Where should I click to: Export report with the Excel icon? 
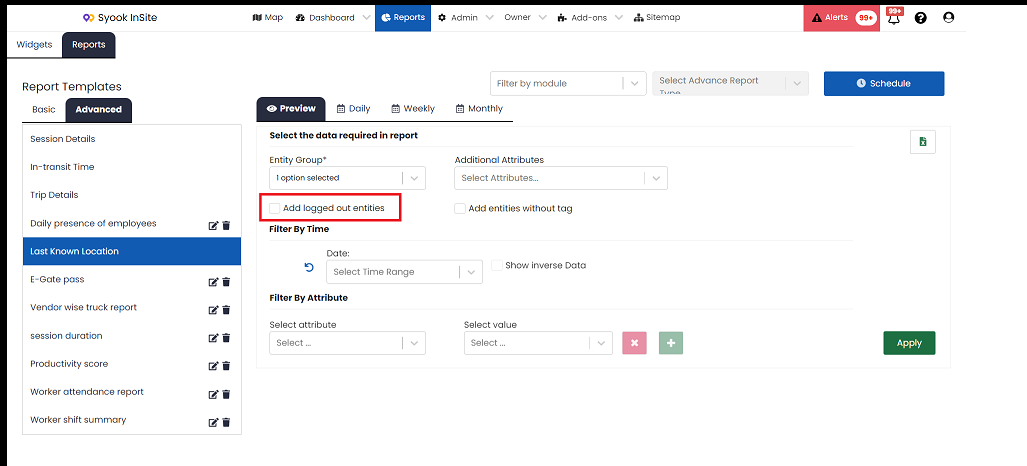923,142
